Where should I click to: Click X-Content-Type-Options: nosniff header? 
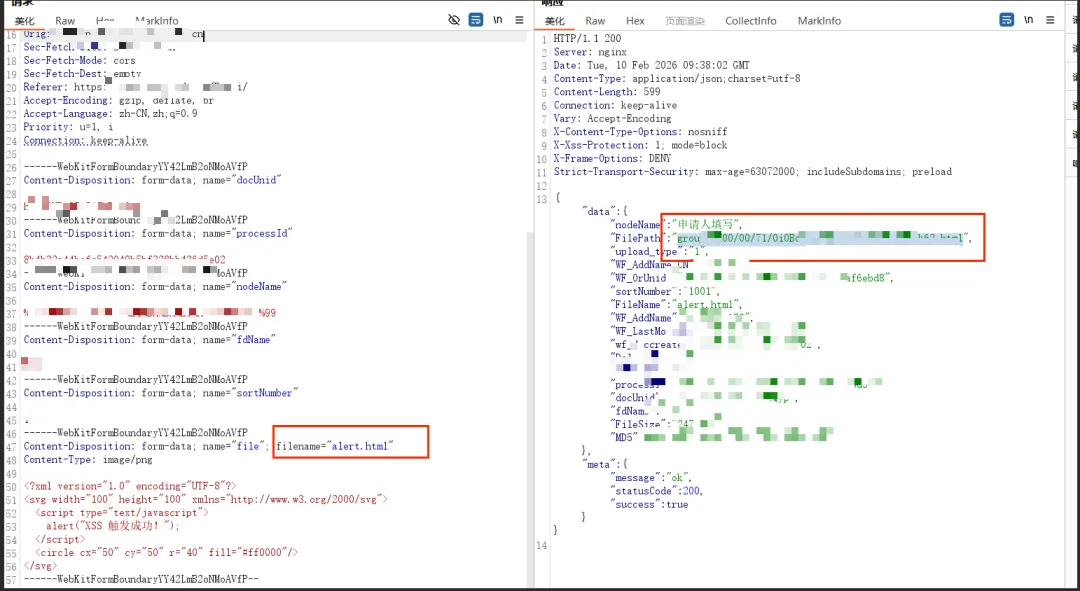pyautogui.click(x=641, y=132)
